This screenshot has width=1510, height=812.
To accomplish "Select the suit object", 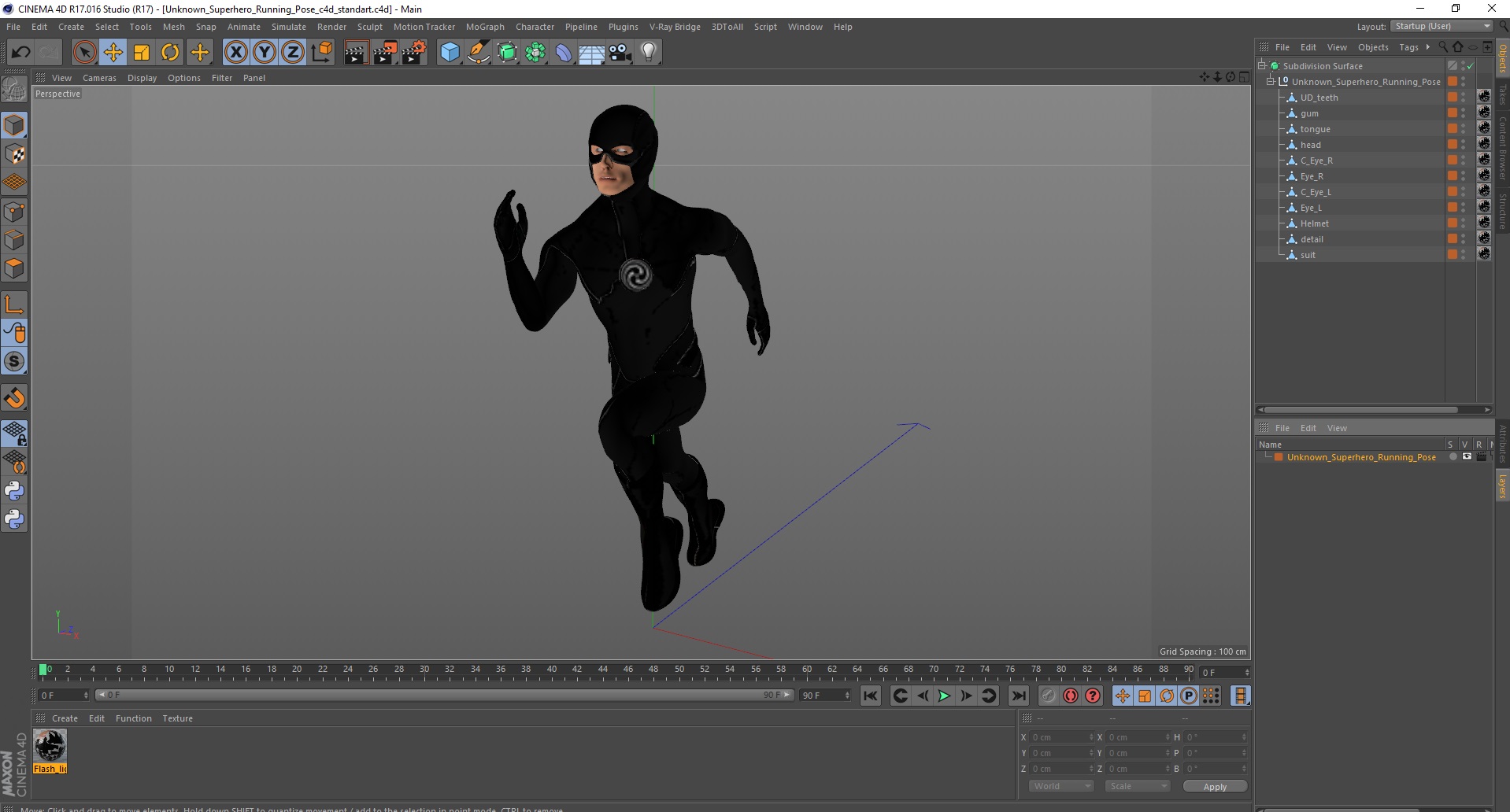I will [x=1308, y=255].
